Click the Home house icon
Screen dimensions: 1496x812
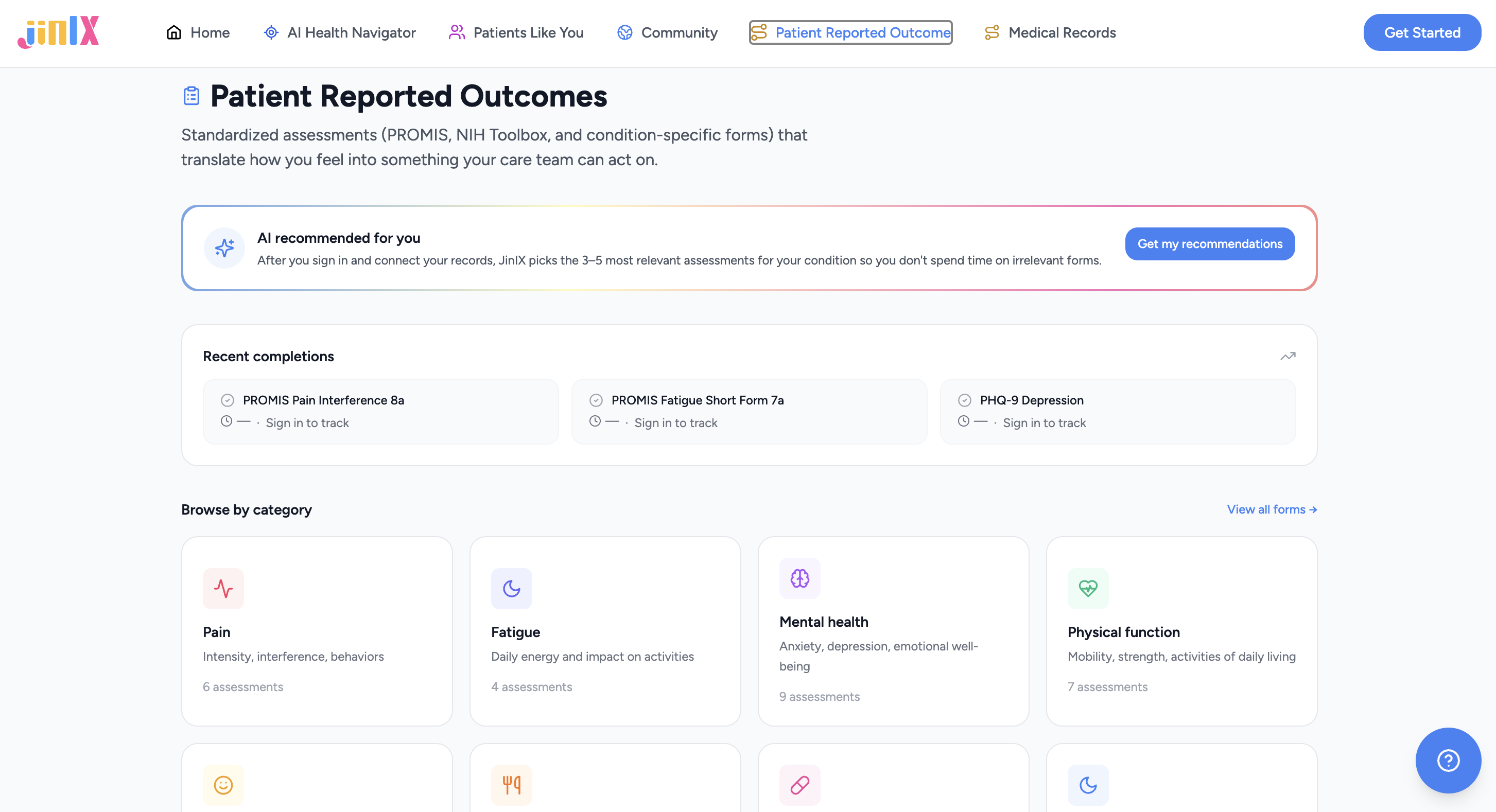click(x=173, y=32)
